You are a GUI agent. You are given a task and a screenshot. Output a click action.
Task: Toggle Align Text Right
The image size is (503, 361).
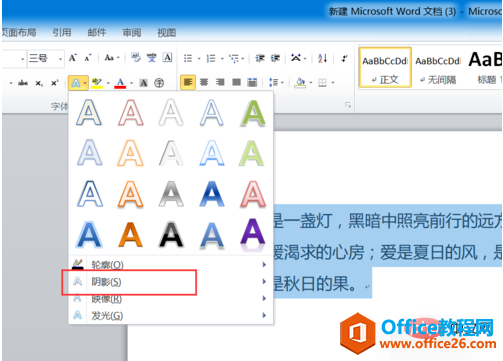point(220,82)
